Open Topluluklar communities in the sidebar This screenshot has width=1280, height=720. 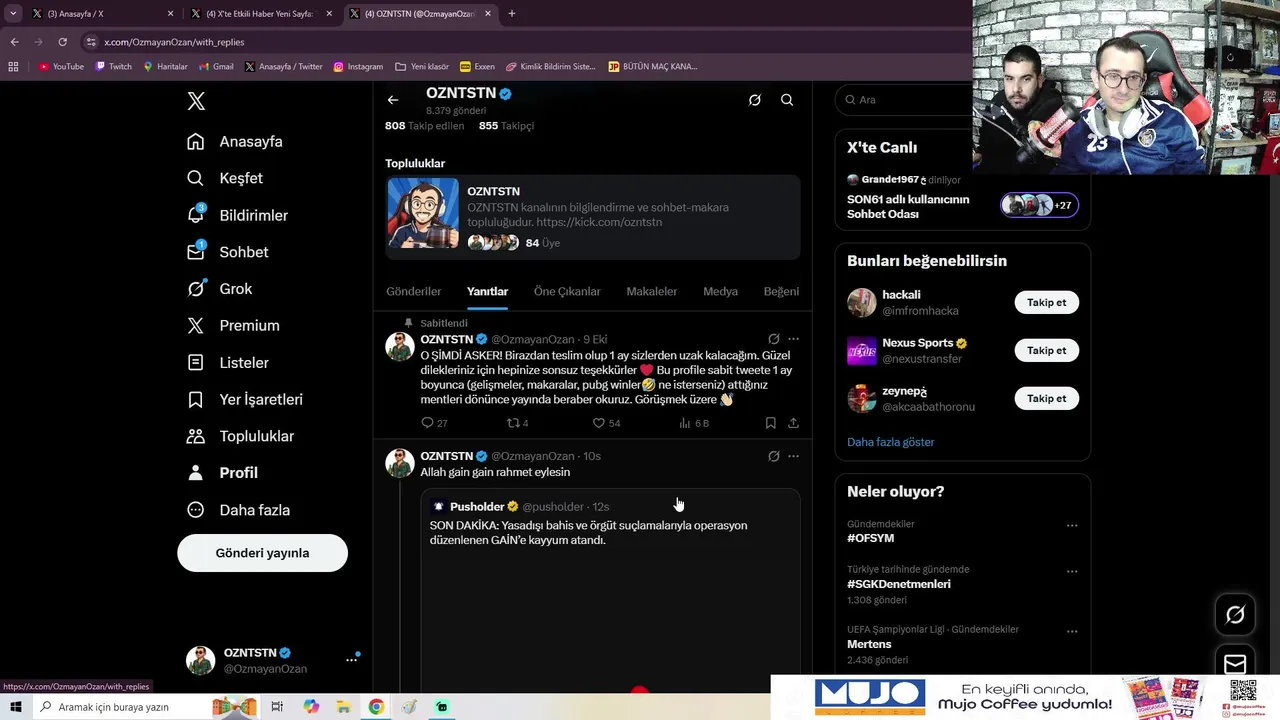[241, 436]
